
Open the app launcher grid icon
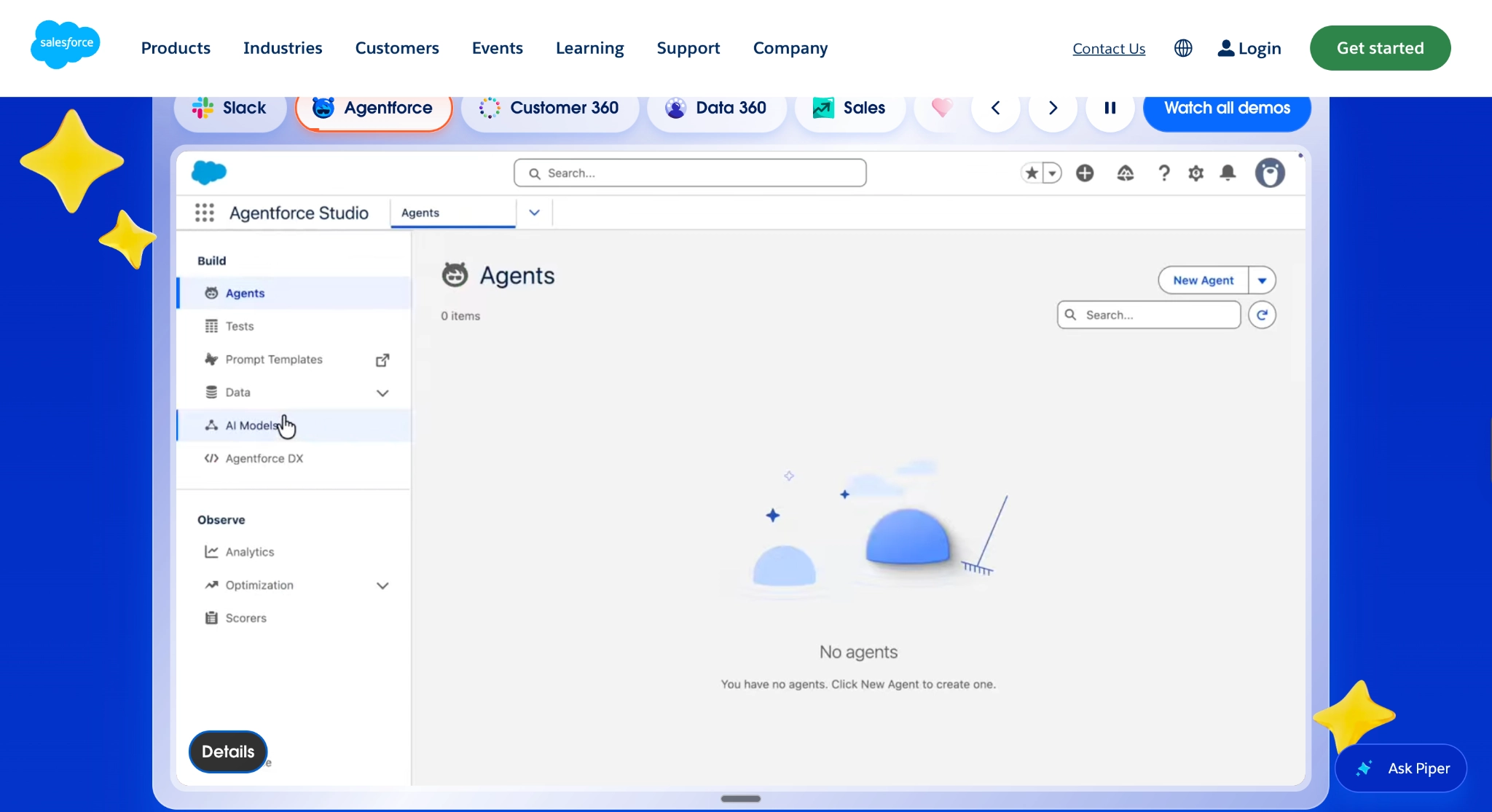(205, 213)
